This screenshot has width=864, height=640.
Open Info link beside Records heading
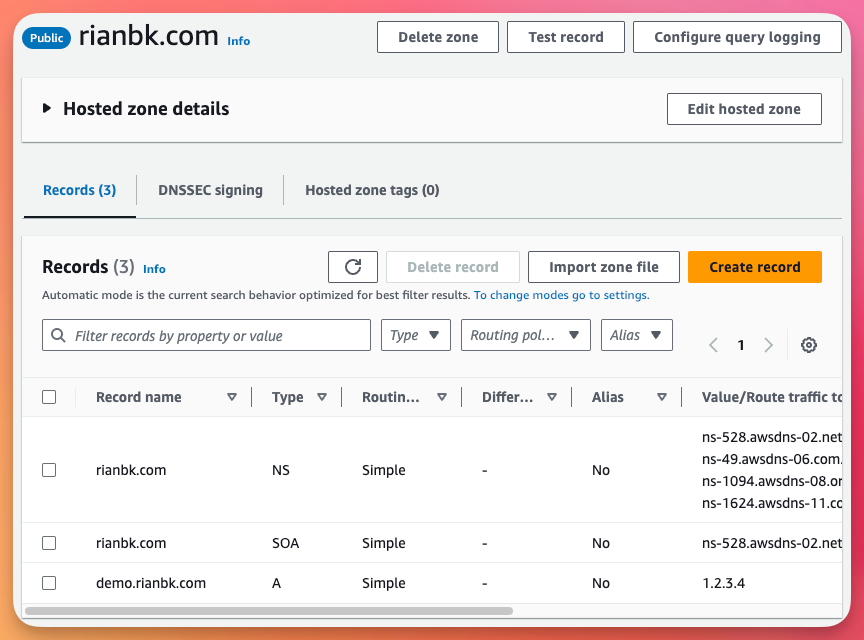coord(154,269)
